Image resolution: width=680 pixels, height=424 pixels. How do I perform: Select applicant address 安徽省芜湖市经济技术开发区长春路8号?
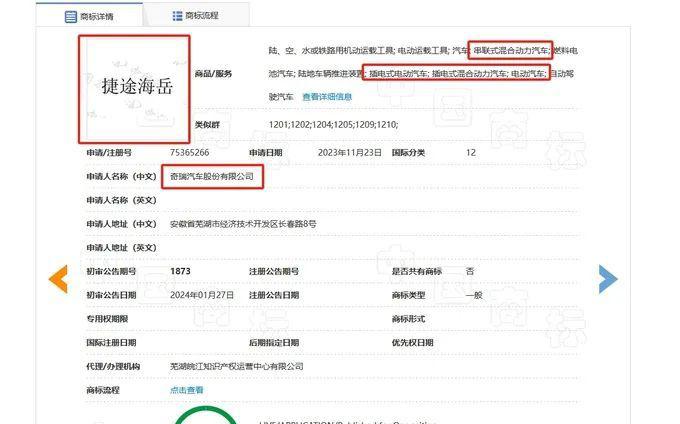(243, 224)
